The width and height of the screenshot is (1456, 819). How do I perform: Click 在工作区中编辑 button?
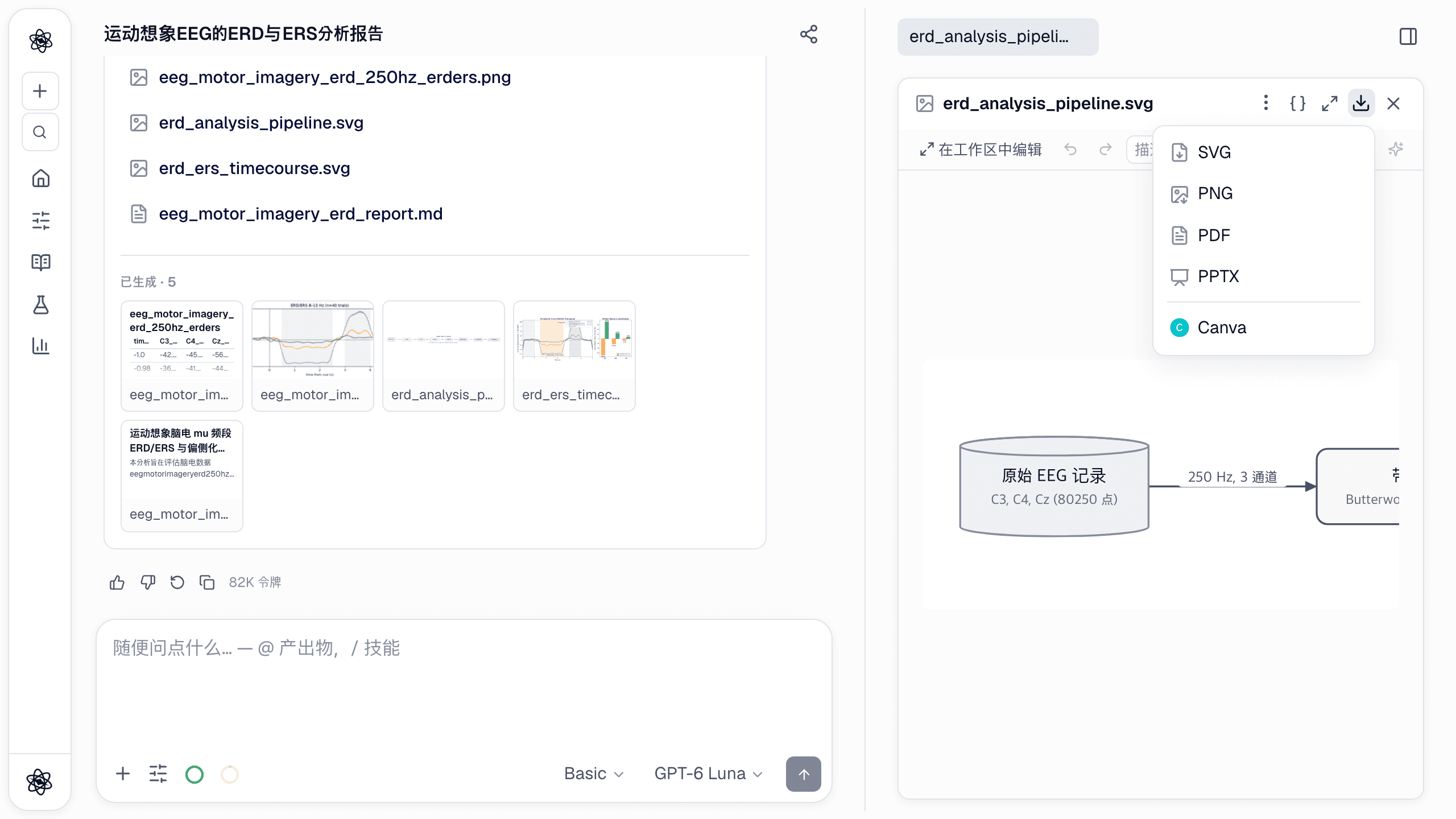981,149
